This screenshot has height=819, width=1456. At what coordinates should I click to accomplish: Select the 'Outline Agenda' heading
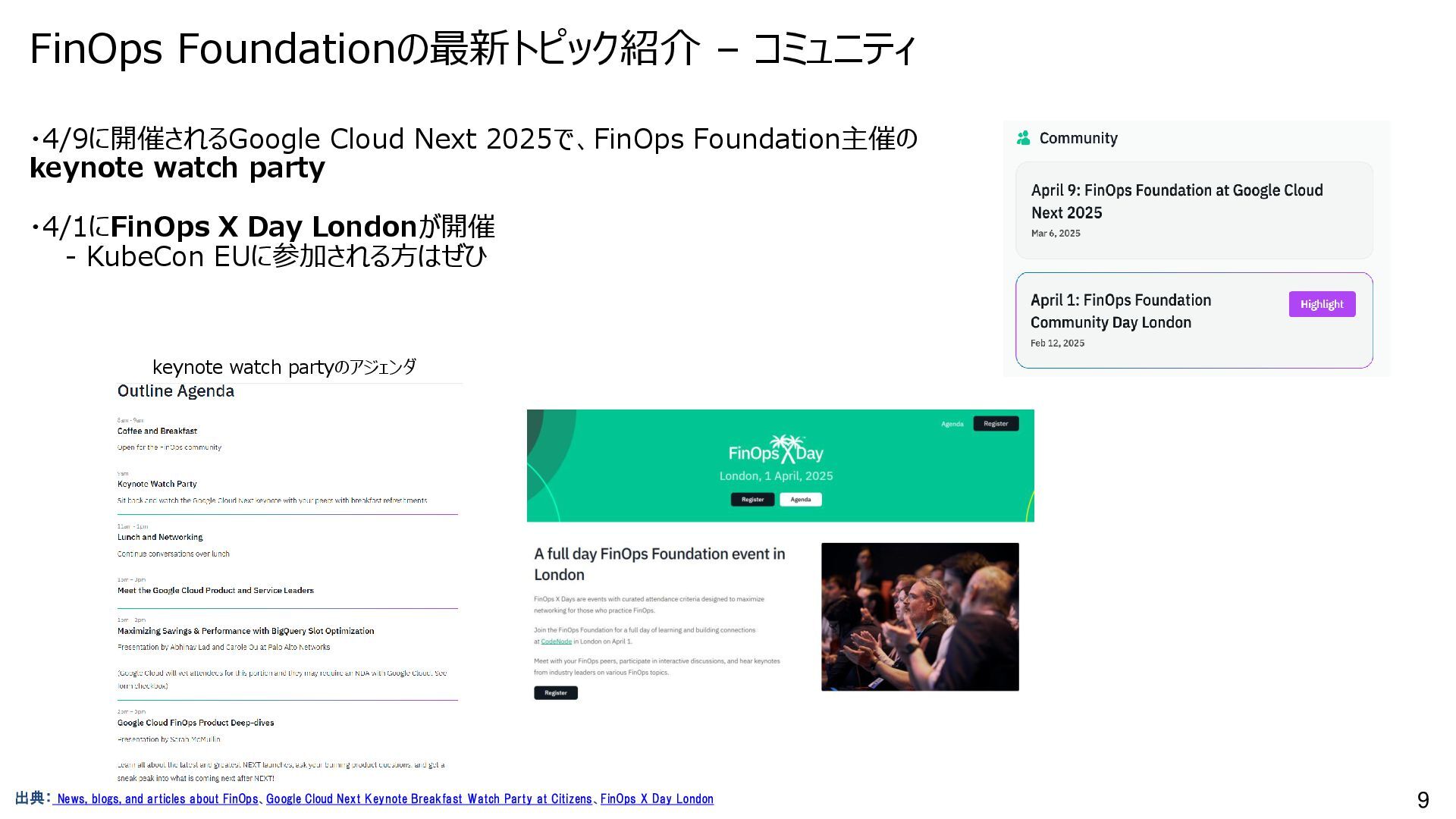tap(176, 391)
